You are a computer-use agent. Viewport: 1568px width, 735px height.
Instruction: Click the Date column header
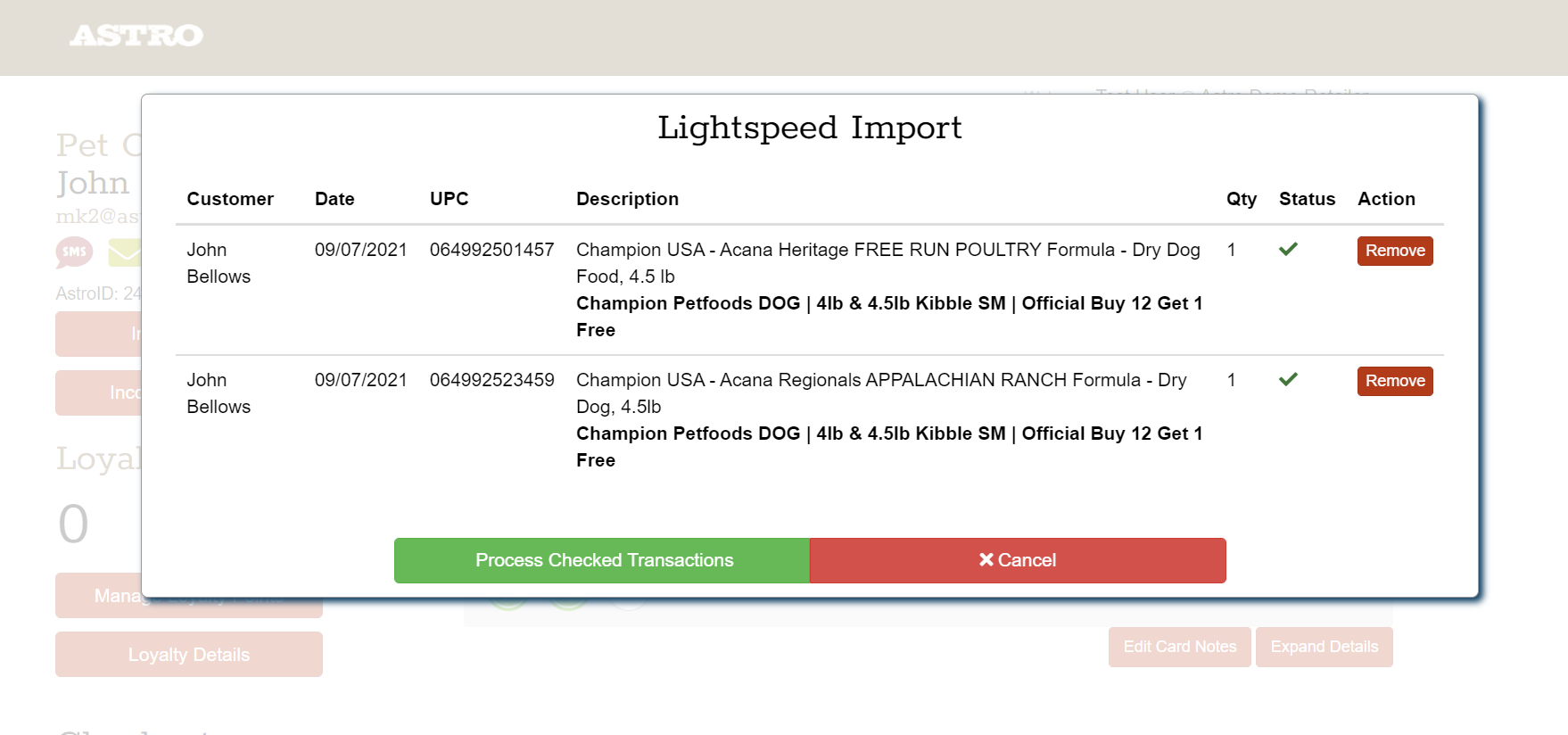pos(334,199)
